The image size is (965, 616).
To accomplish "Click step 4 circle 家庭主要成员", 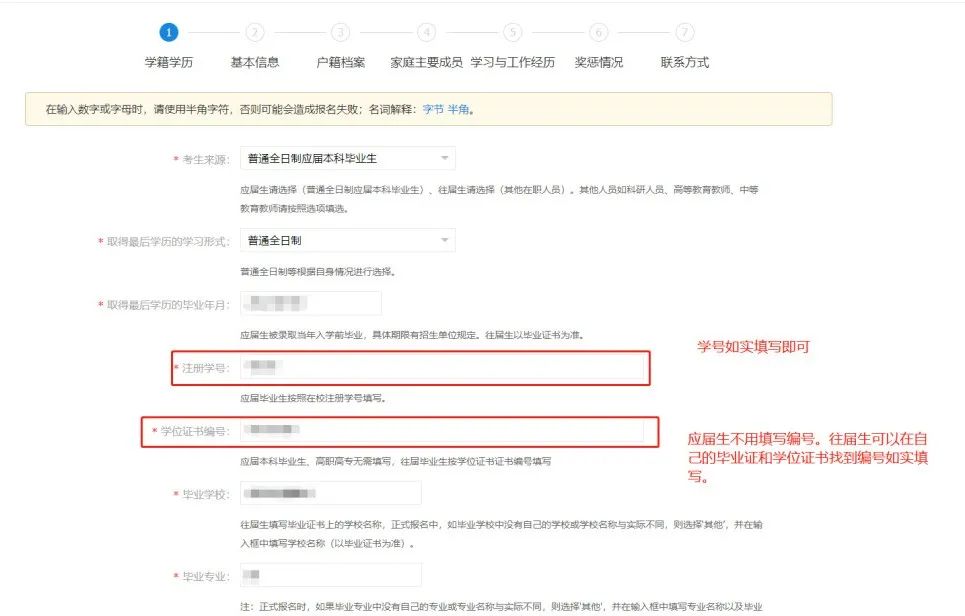I will 427,32.
